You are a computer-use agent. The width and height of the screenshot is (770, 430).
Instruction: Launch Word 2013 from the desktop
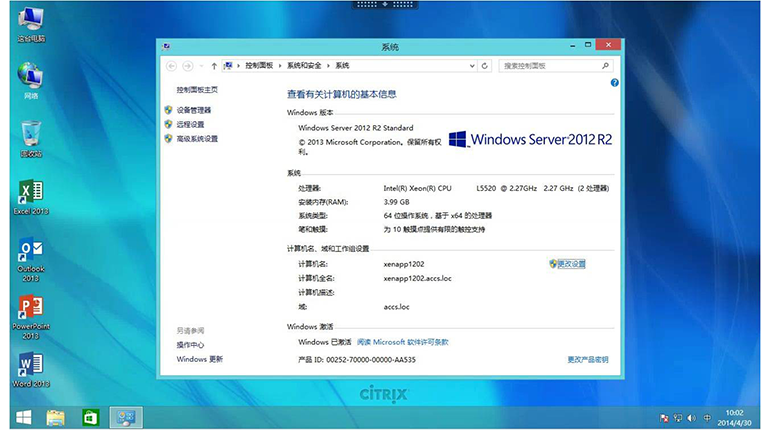(x=31, y=370)
